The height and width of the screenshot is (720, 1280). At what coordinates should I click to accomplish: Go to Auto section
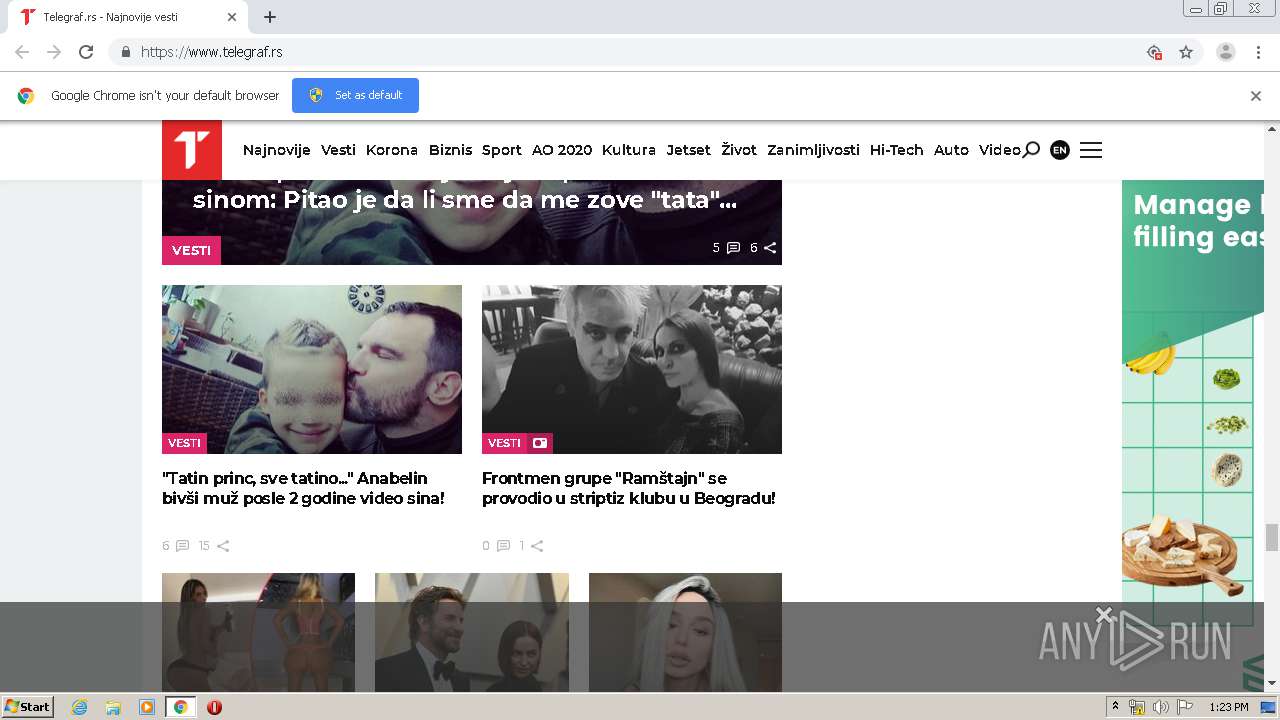pyautogui.click(x=951, y=150)
